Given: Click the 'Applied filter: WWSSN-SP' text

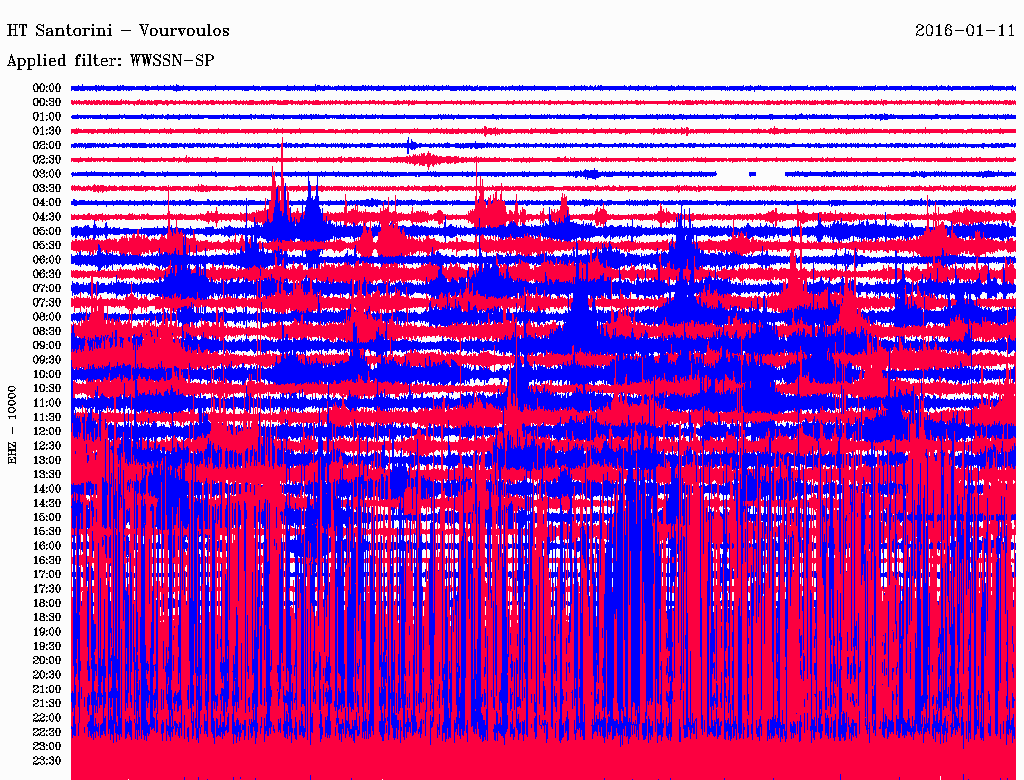Looking at the screenshot, I should pyautogui.click(x=110, y=61).
